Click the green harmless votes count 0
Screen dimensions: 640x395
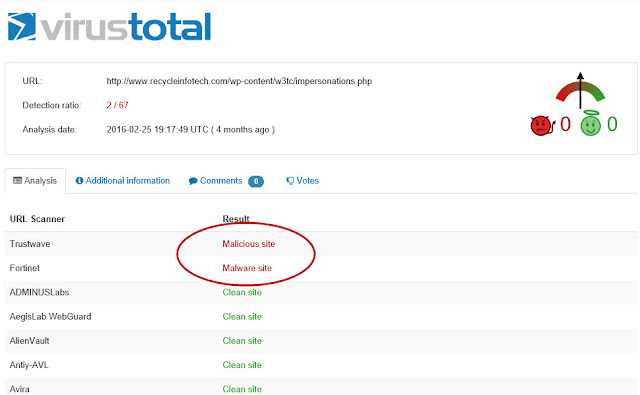pos(612,124)
